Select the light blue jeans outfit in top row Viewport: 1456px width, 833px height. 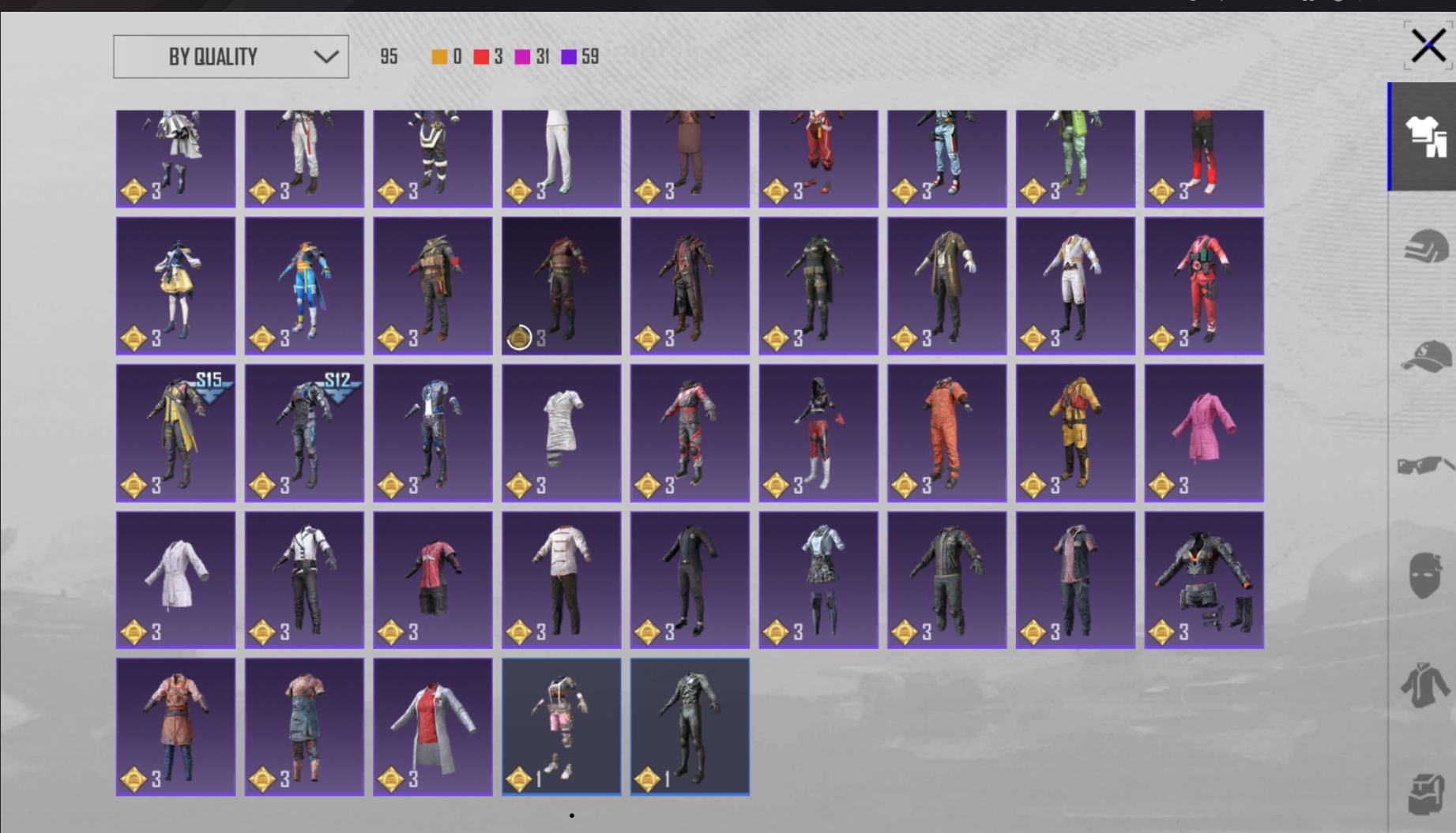tap(947, 159)
